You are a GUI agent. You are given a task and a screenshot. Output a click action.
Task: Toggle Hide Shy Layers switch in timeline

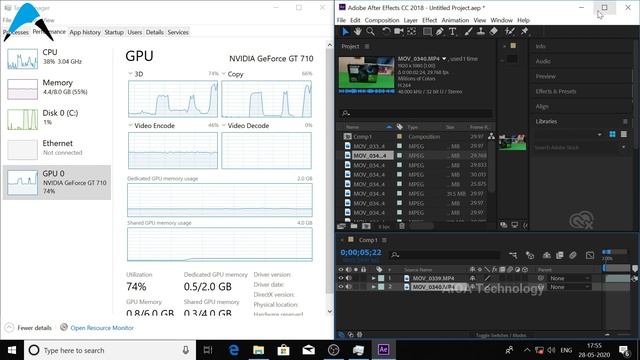547,255
